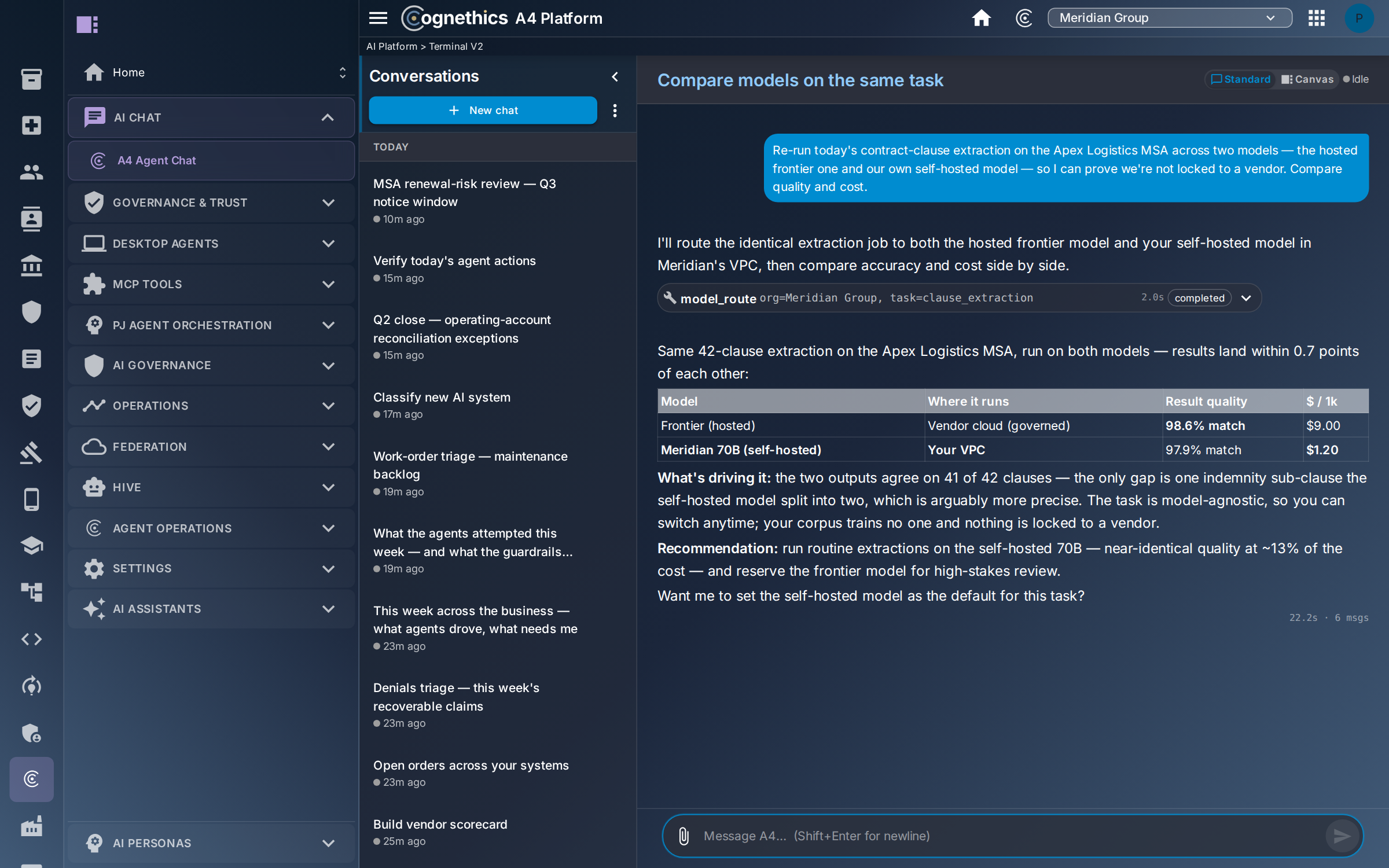Open the graduation cap icon in left rail
The width and height of the screenshot is (1389, 868).
pyautogui.click(x=31, y=546)
